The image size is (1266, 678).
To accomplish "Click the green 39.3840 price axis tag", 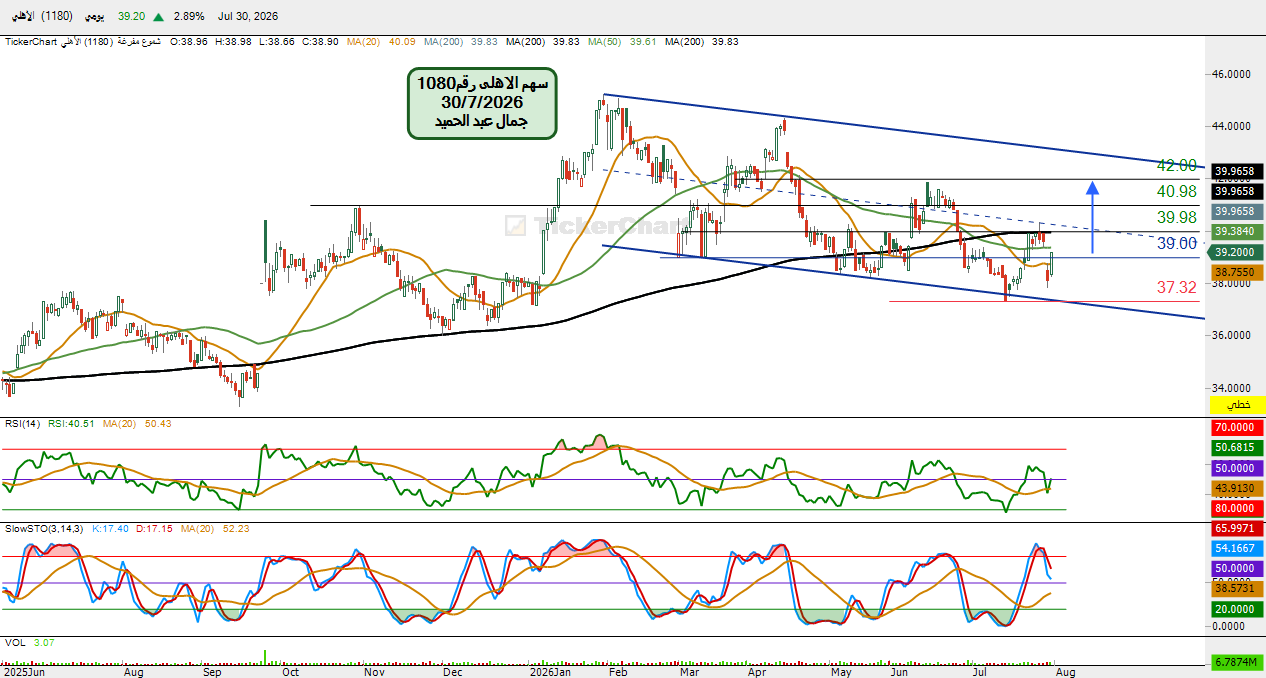I will [x=1238, y=231].
